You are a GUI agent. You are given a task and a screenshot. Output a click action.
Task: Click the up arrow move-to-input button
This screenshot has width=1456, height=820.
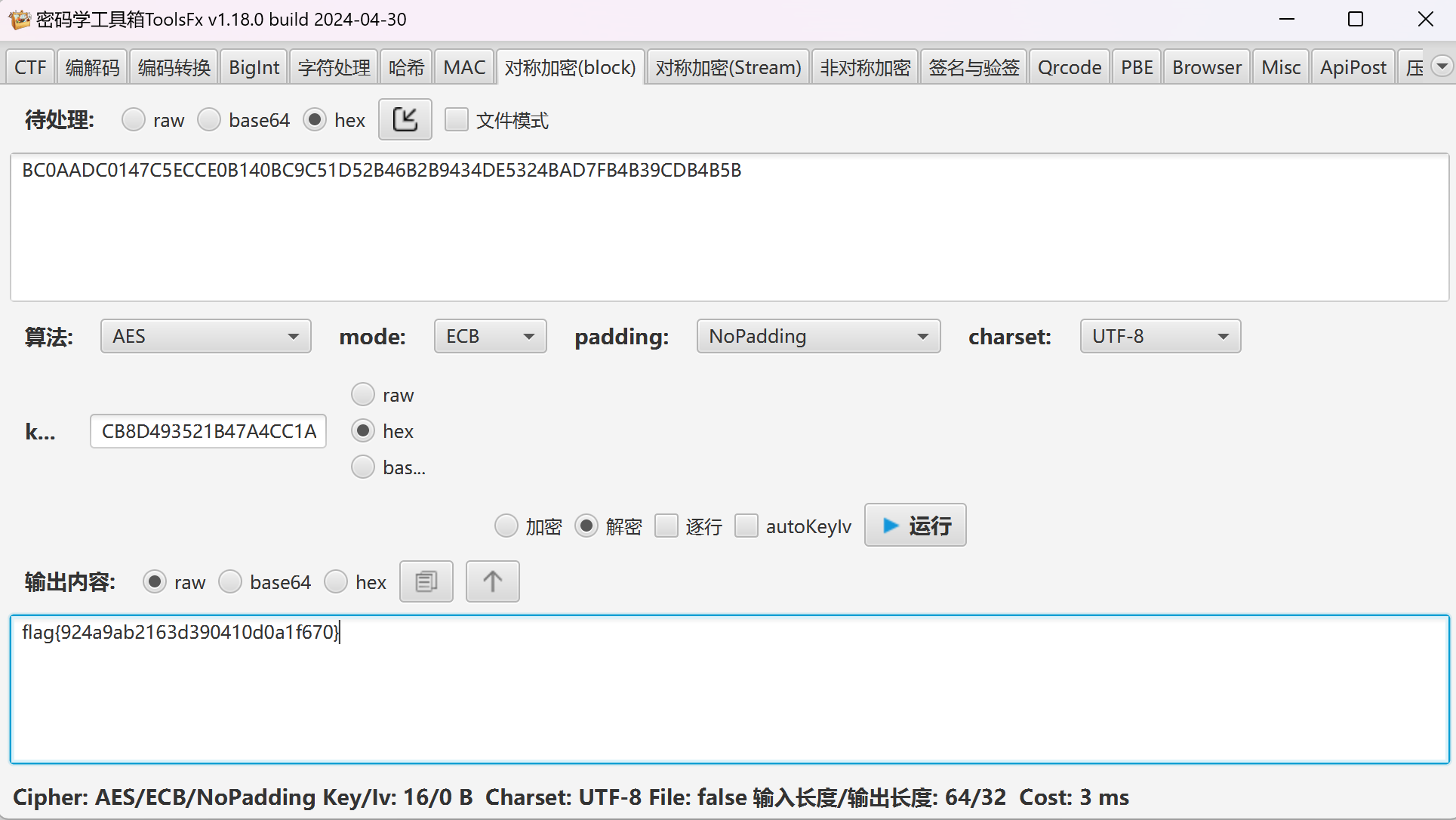point(492,581)
